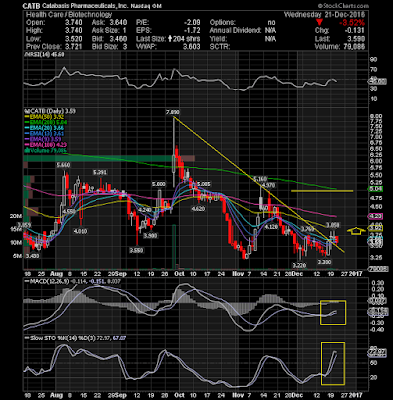The height and width of the screenshot is (400, 393).
Task: Select the CATB ticker symbol in header
Action: [30, 6]
